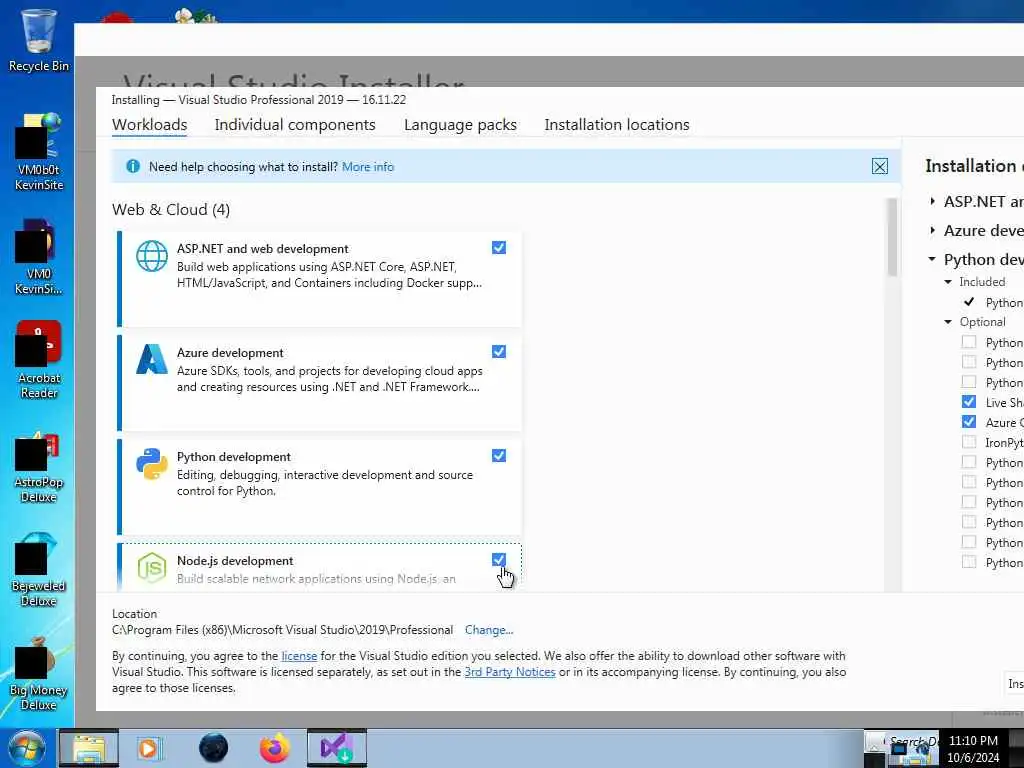The width and height of the screenshot is (1024, 768).
Task: Open the More info link
Action: [368, 167]
